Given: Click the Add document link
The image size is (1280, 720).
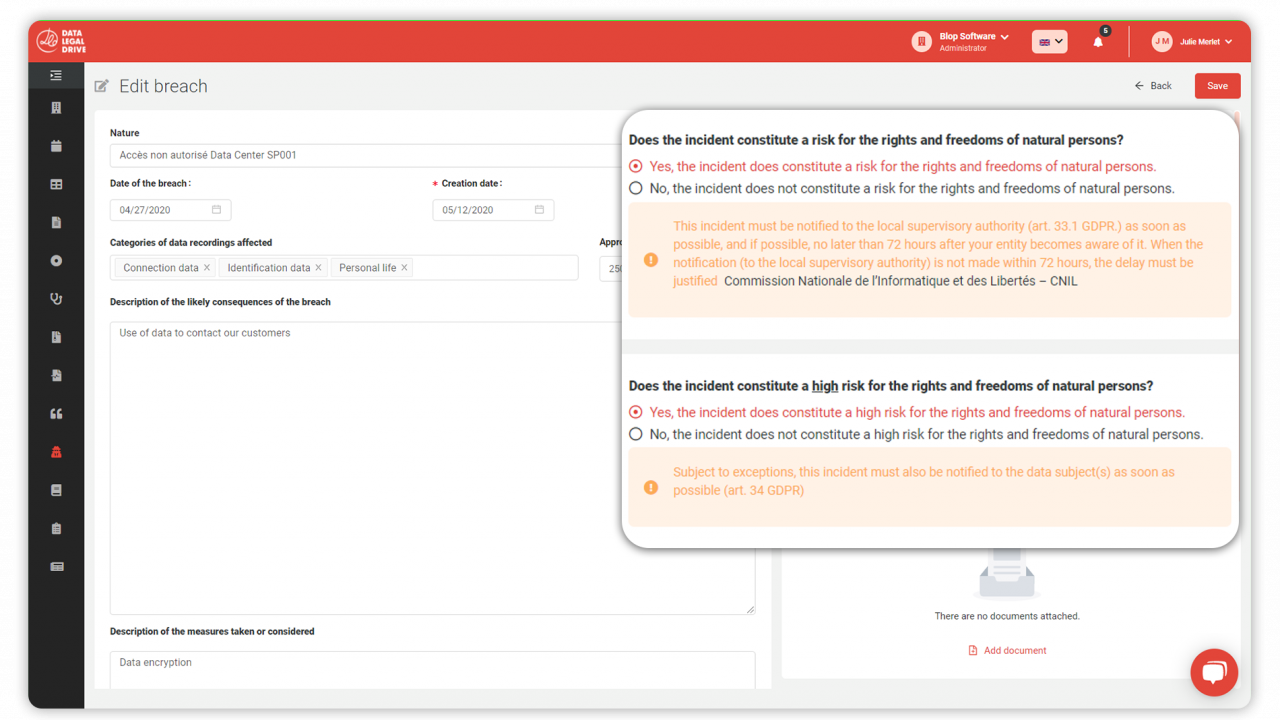Looking at the screenshot, I should coord(1007,650).
